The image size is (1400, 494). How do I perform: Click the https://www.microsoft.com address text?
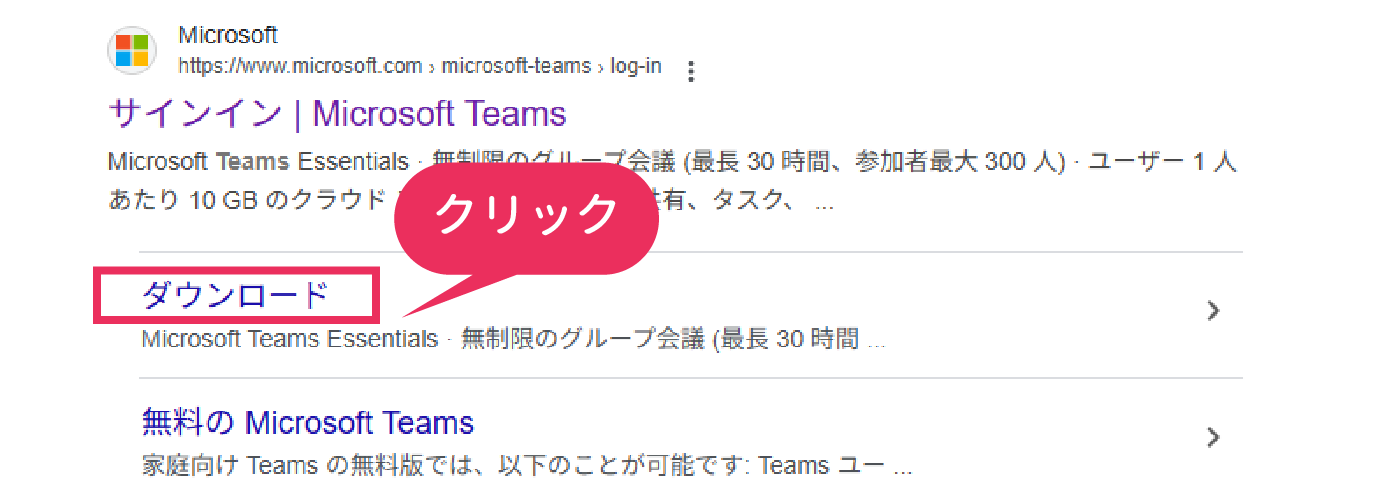coord(300,67)
